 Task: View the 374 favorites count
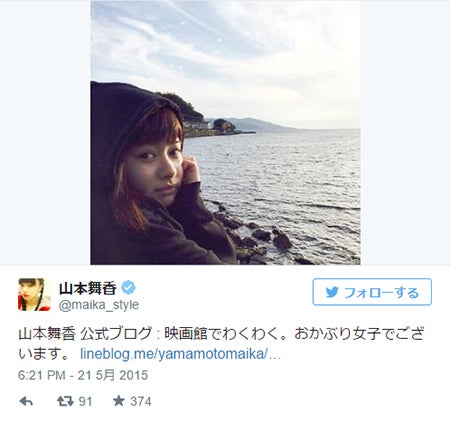point(141,401)
